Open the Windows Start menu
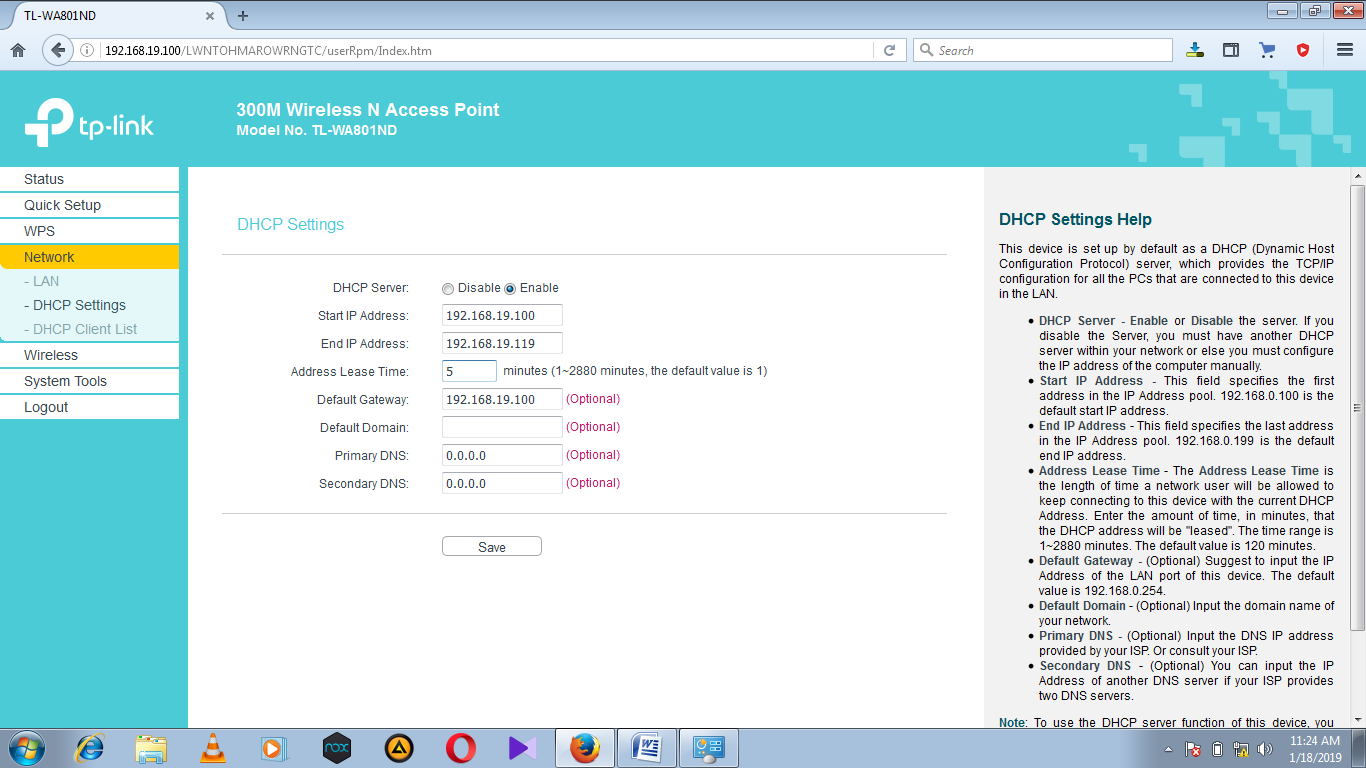This screenshot has width=1366, height=768. pos(27,747)
